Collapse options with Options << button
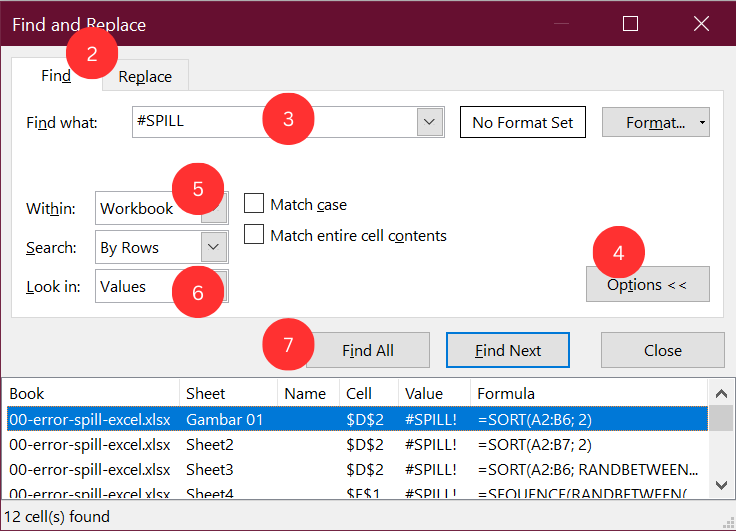 click(x=647, y=285)
